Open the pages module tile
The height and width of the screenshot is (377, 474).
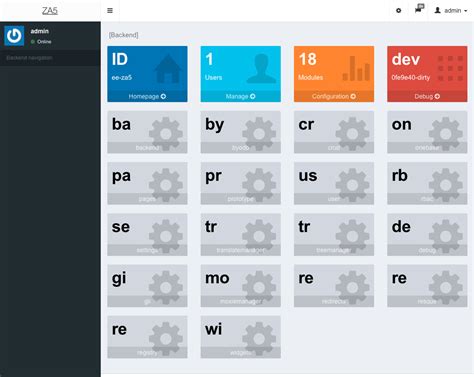(147, 183)
